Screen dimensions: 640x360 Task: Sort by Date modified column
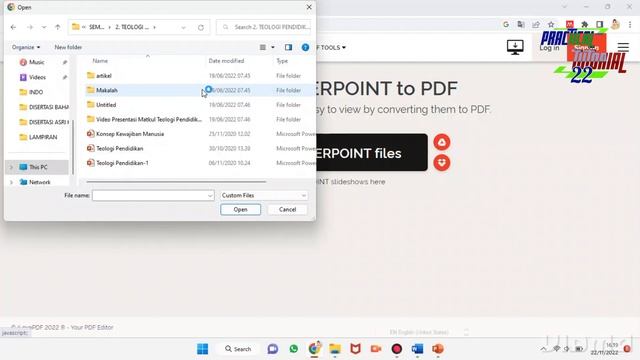pos(226,61)
